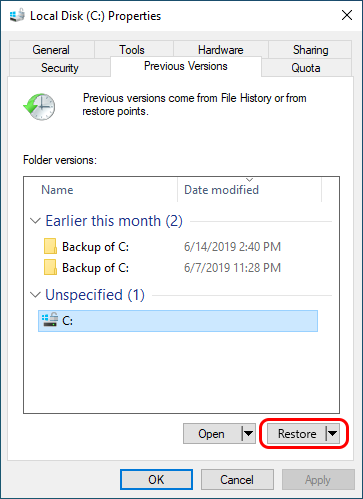
Task: Select the folder icon of the 6/7/2019 backup
Action: coord(50,267)
